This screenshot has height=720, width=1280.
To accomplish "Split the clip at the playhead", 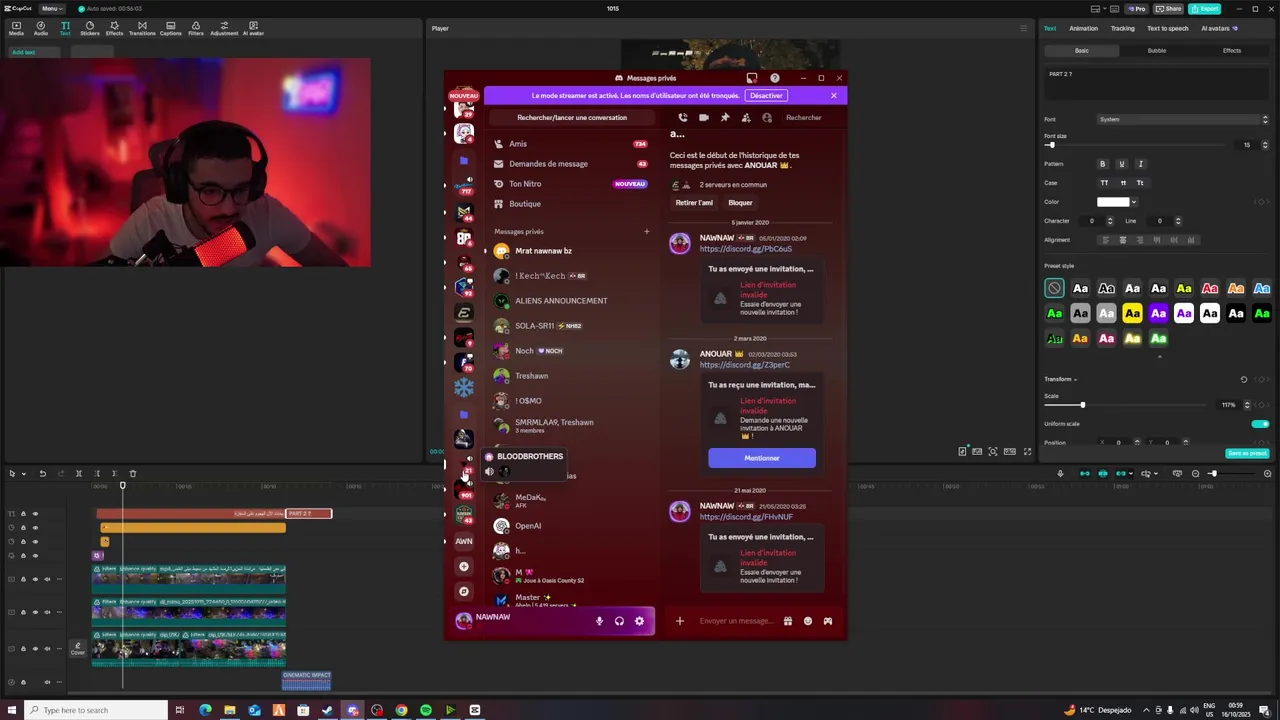I will pyautogui.click(x=79, y=473).
